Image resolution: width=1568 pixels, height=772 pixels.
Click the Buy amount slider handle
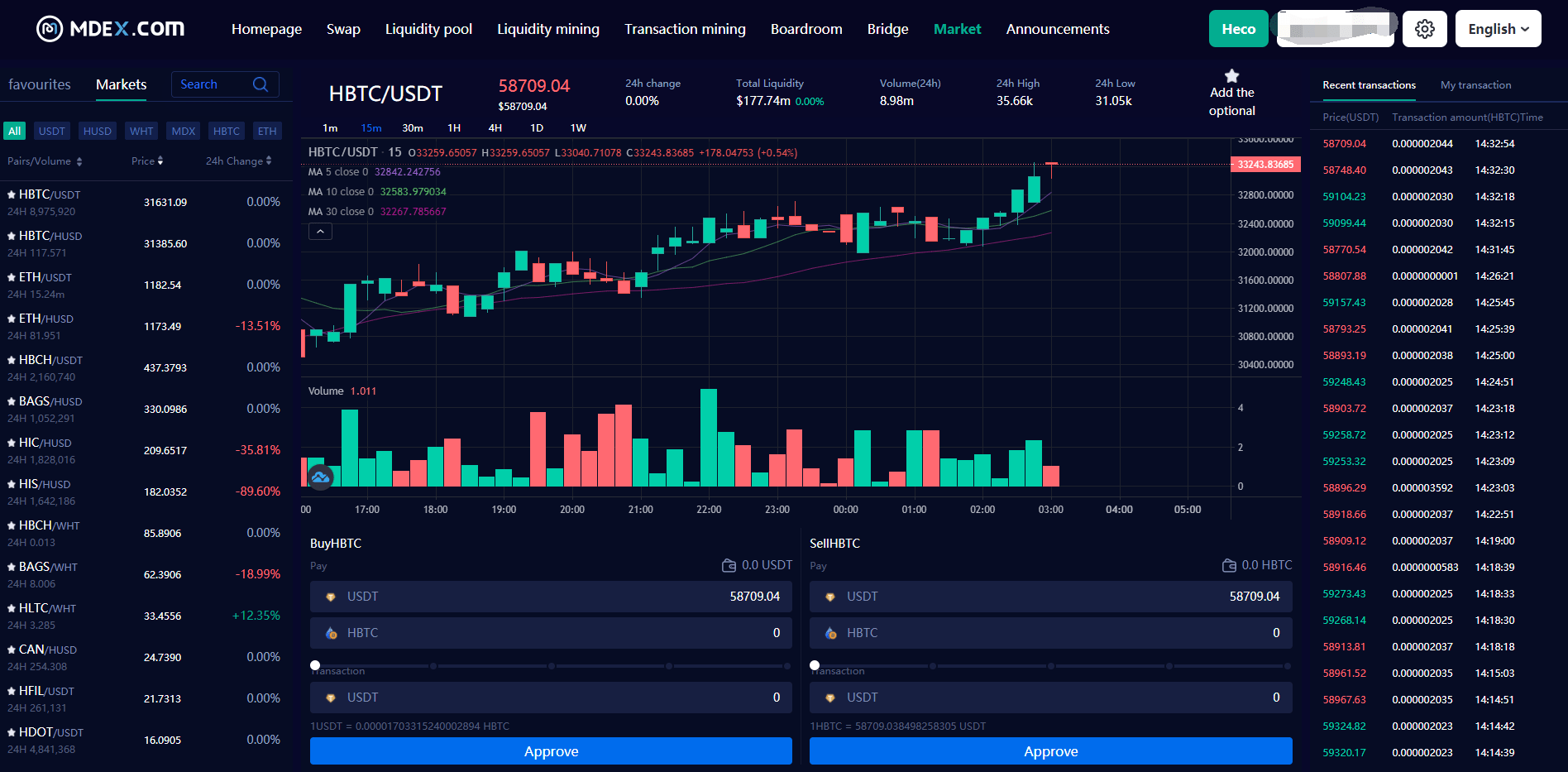pos(315,665)
